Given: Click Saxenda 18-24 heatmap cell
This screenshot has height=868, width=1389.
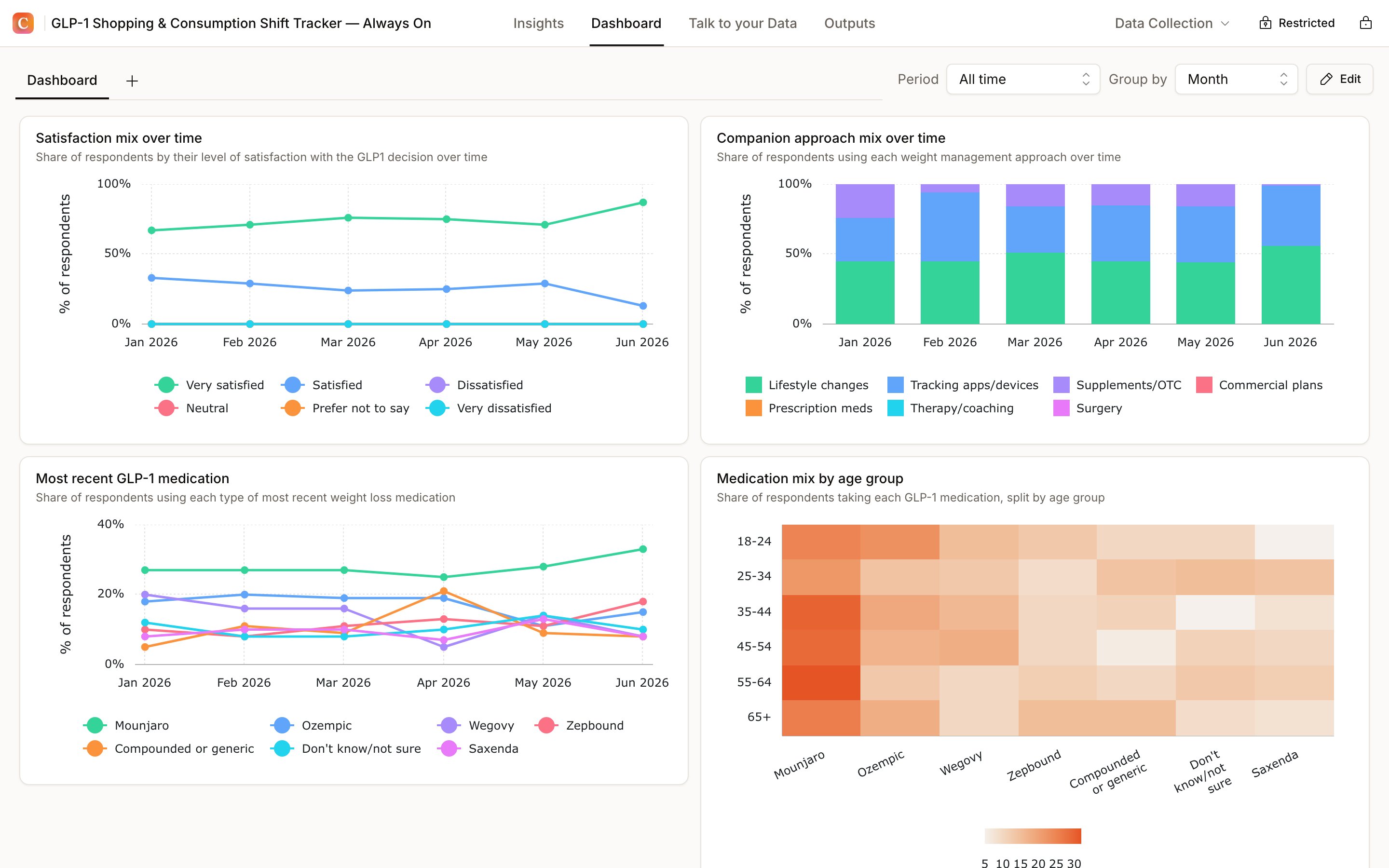Looking at the screenshot, I should tap(1294, 542).
